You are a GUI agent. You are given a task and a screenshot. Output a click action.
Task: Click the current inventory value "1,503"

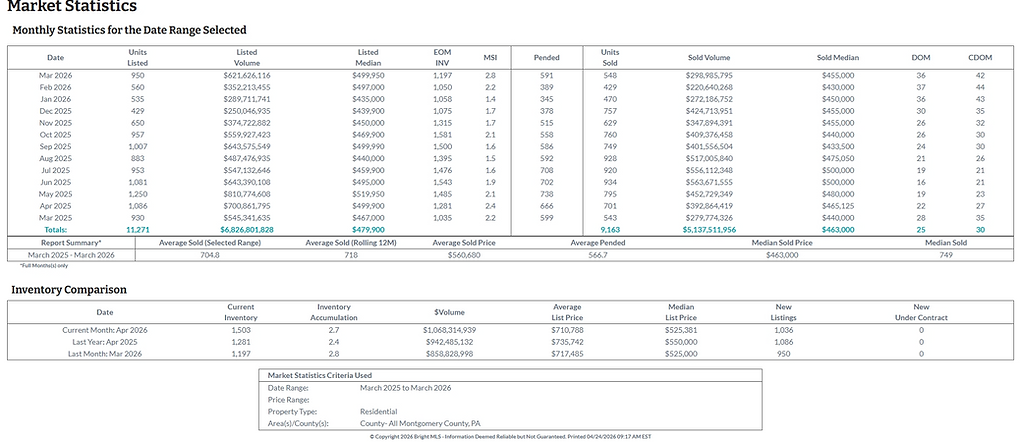coord(241,330)
